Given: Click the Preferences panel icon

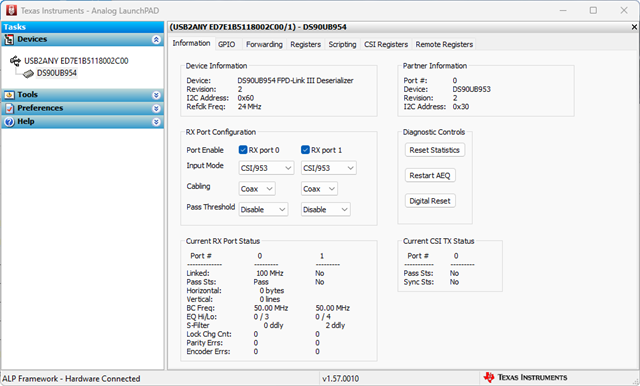Looking at the screenshot, I should tap(9, 108).
